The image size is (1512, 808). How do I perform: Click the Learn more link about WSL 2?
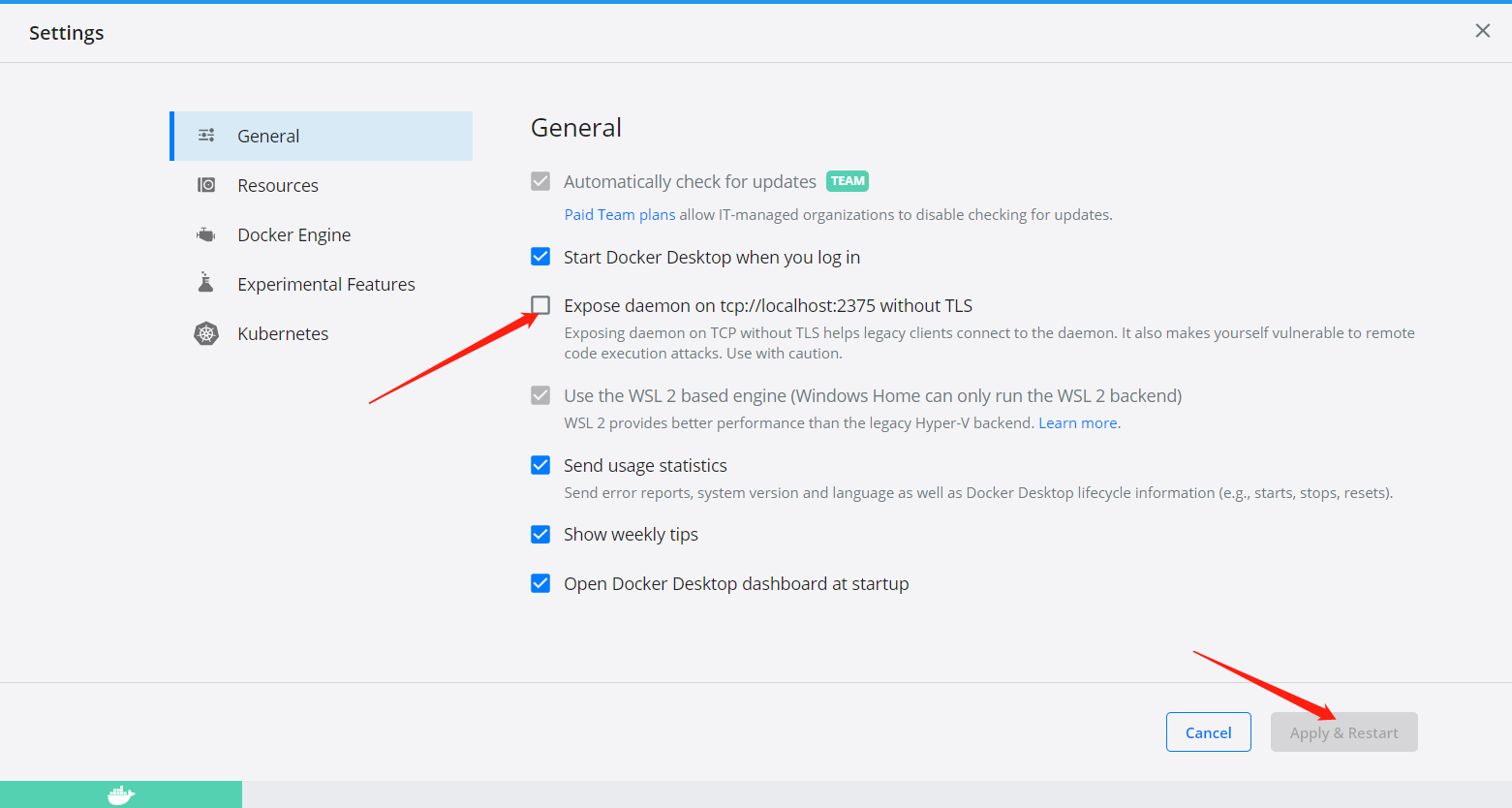point(1076,422)
